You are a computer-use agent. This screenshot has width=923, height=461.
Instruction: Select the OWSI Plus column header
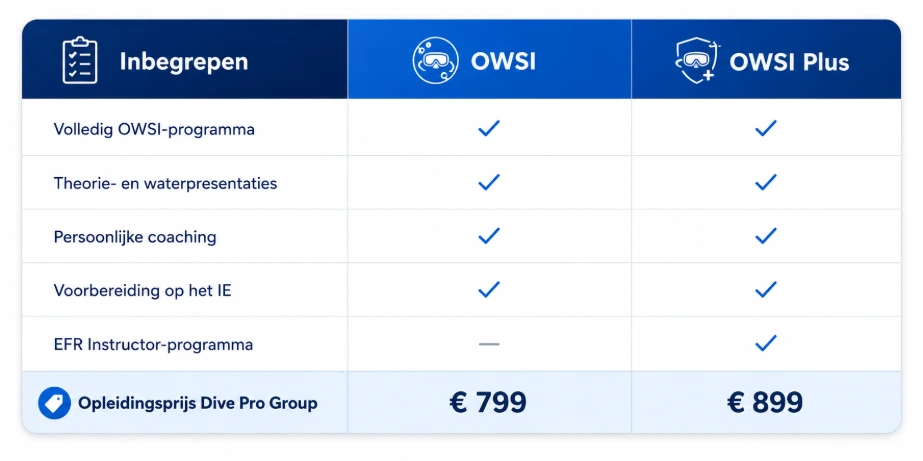coord(766,59)
